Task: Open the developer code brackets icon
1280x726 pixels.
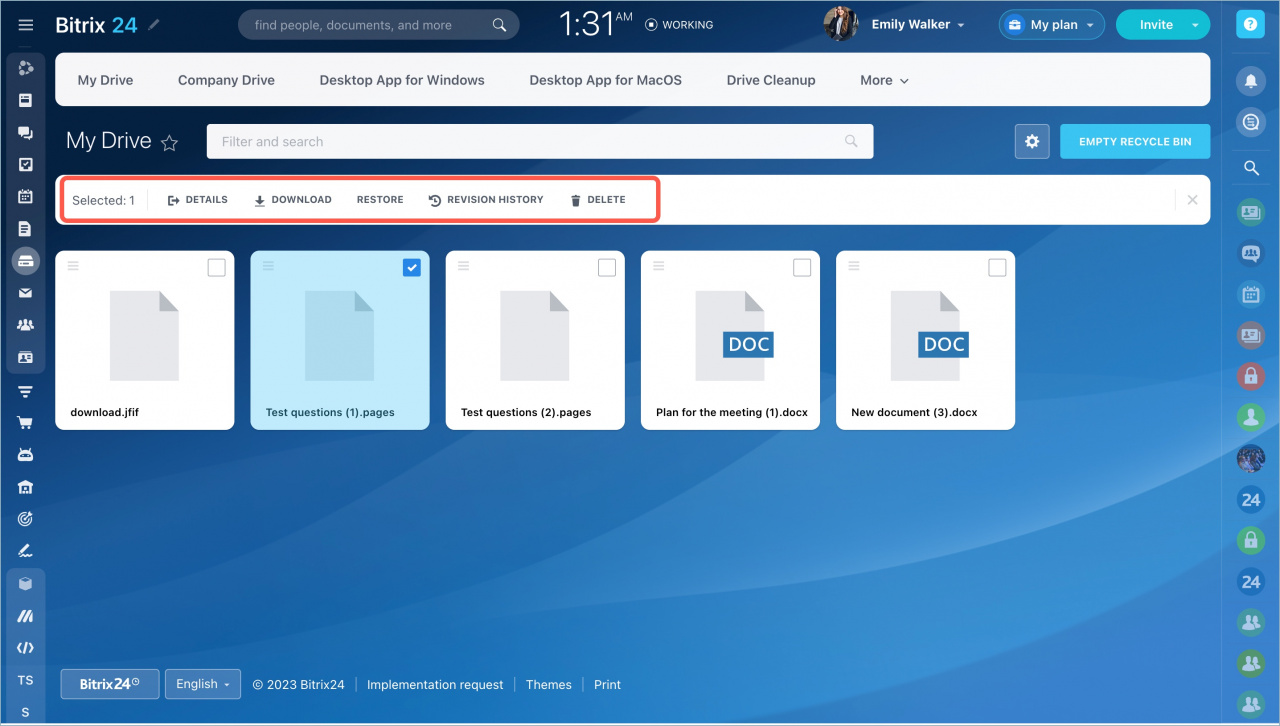Action: click(26, 648)
